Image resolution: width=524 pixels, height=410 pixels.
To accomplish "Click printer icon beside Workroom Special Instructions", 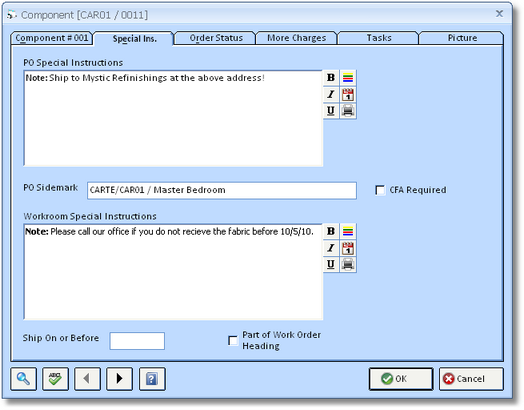I will (x=348, y=264).
